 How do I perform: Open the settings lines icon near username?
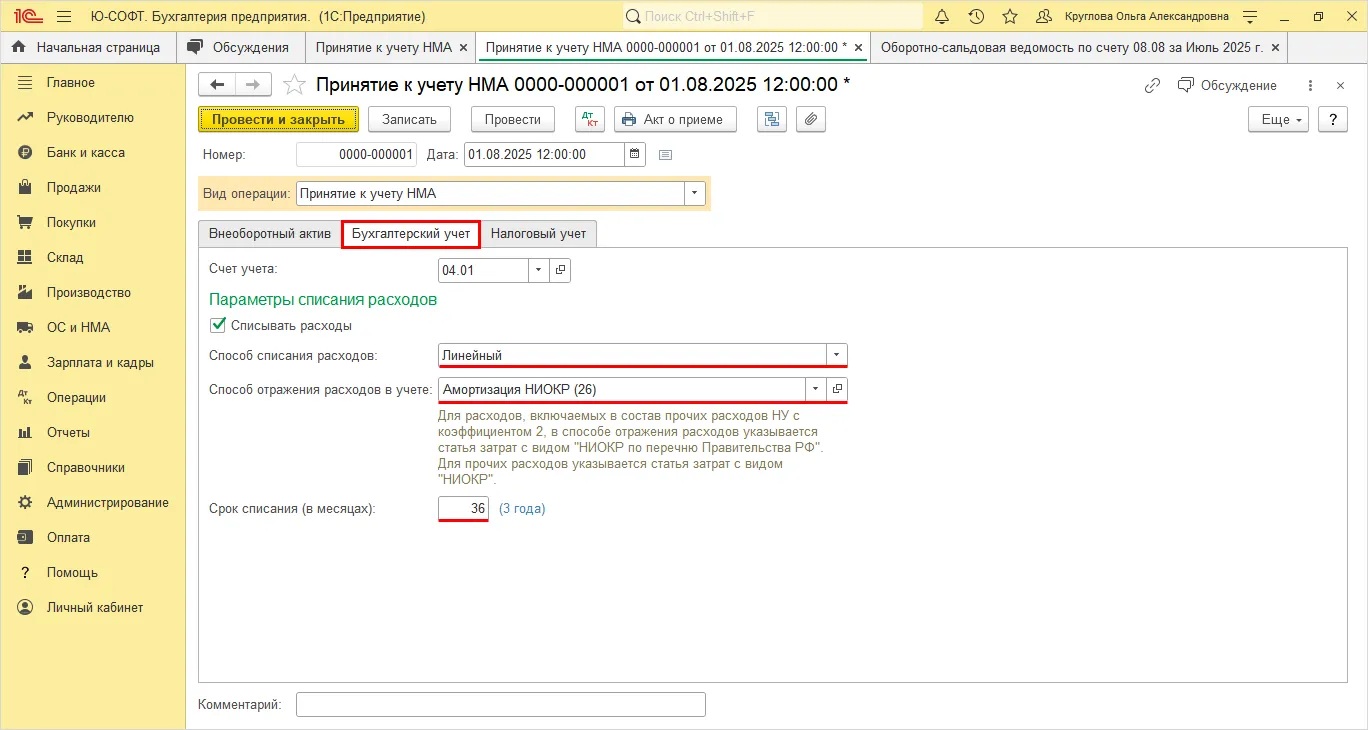(1250, 16)
